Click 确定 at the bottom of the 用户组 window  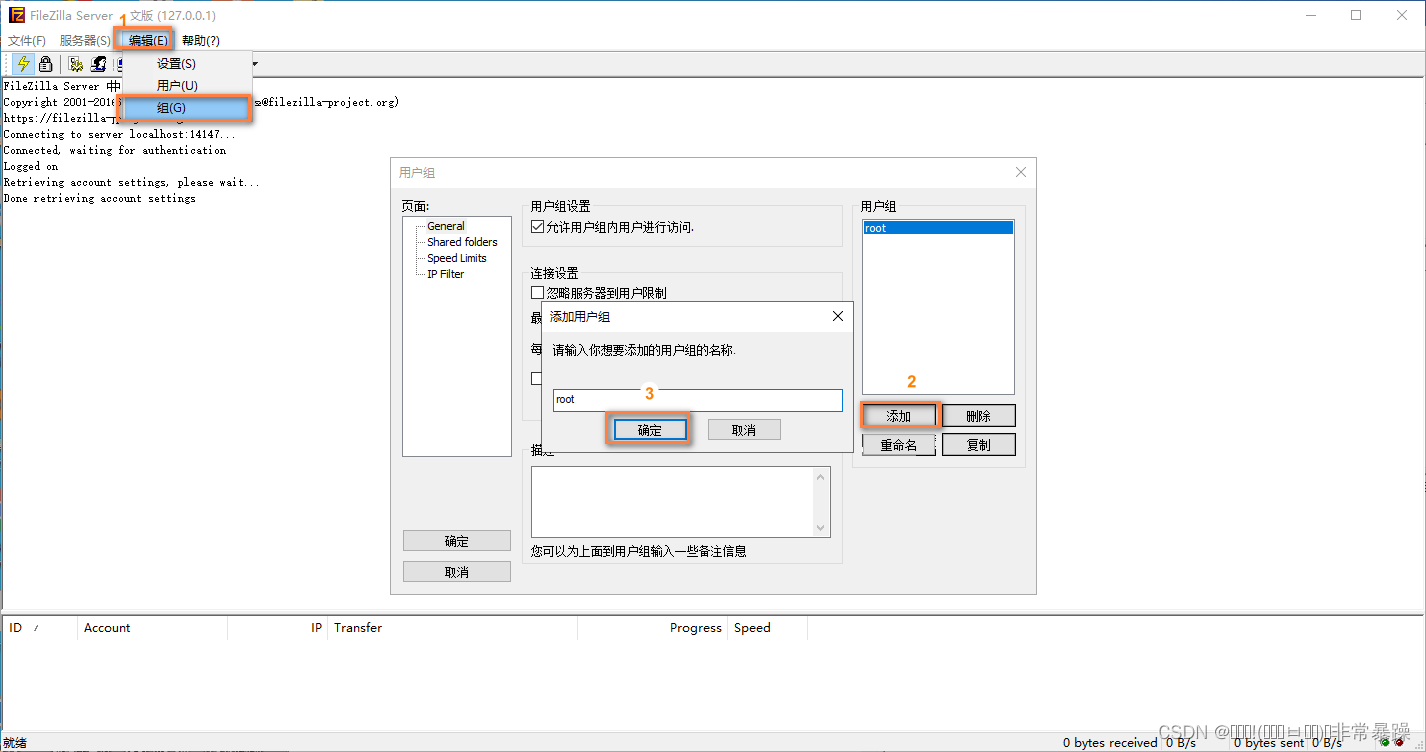click(x=457, y=541)
